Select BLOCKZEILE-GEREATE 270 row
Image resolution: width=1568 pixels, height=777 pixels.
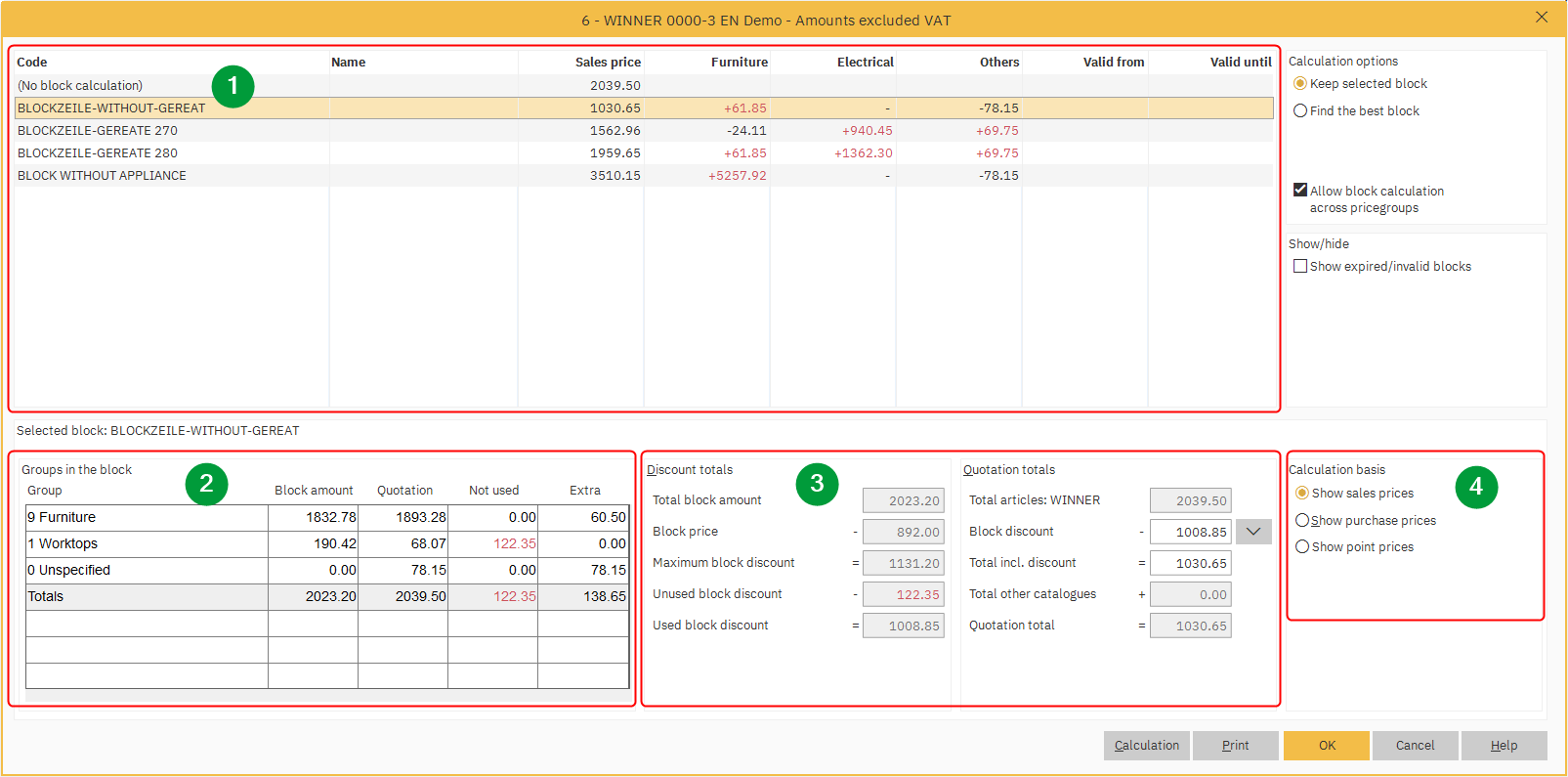[98, 131]
